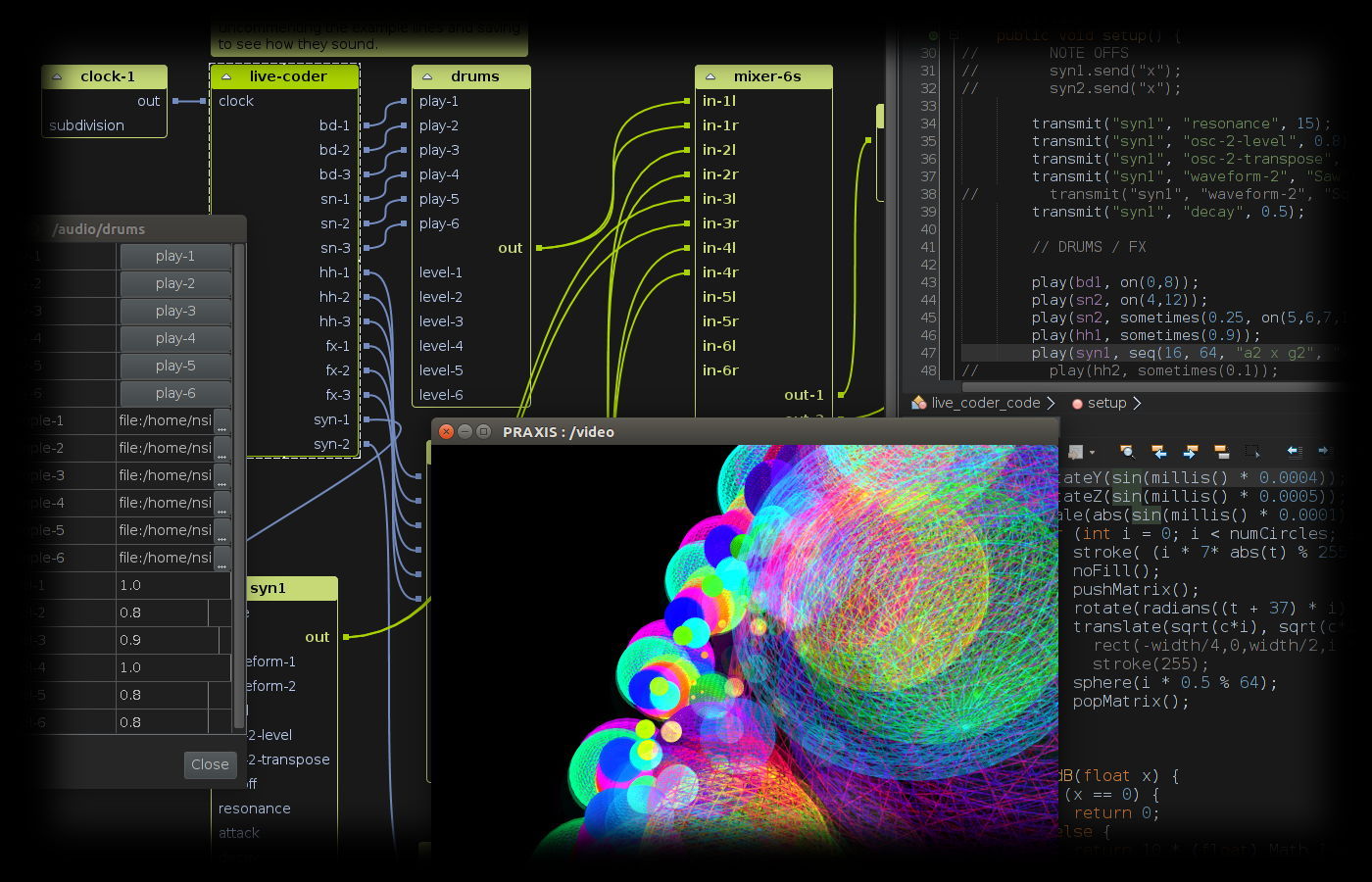This screenshot has width=1372, height=882.
Task: Browse file for sample-5 with ellipsis button
Action: click(222, 531)
